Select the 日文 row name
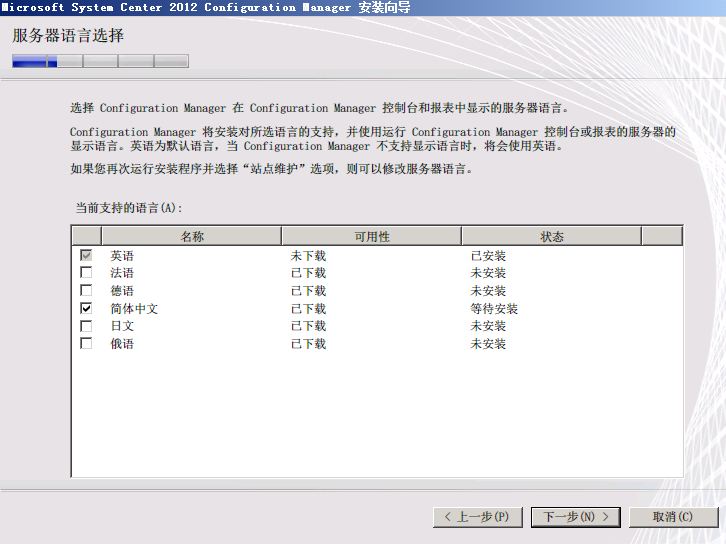 122,326
